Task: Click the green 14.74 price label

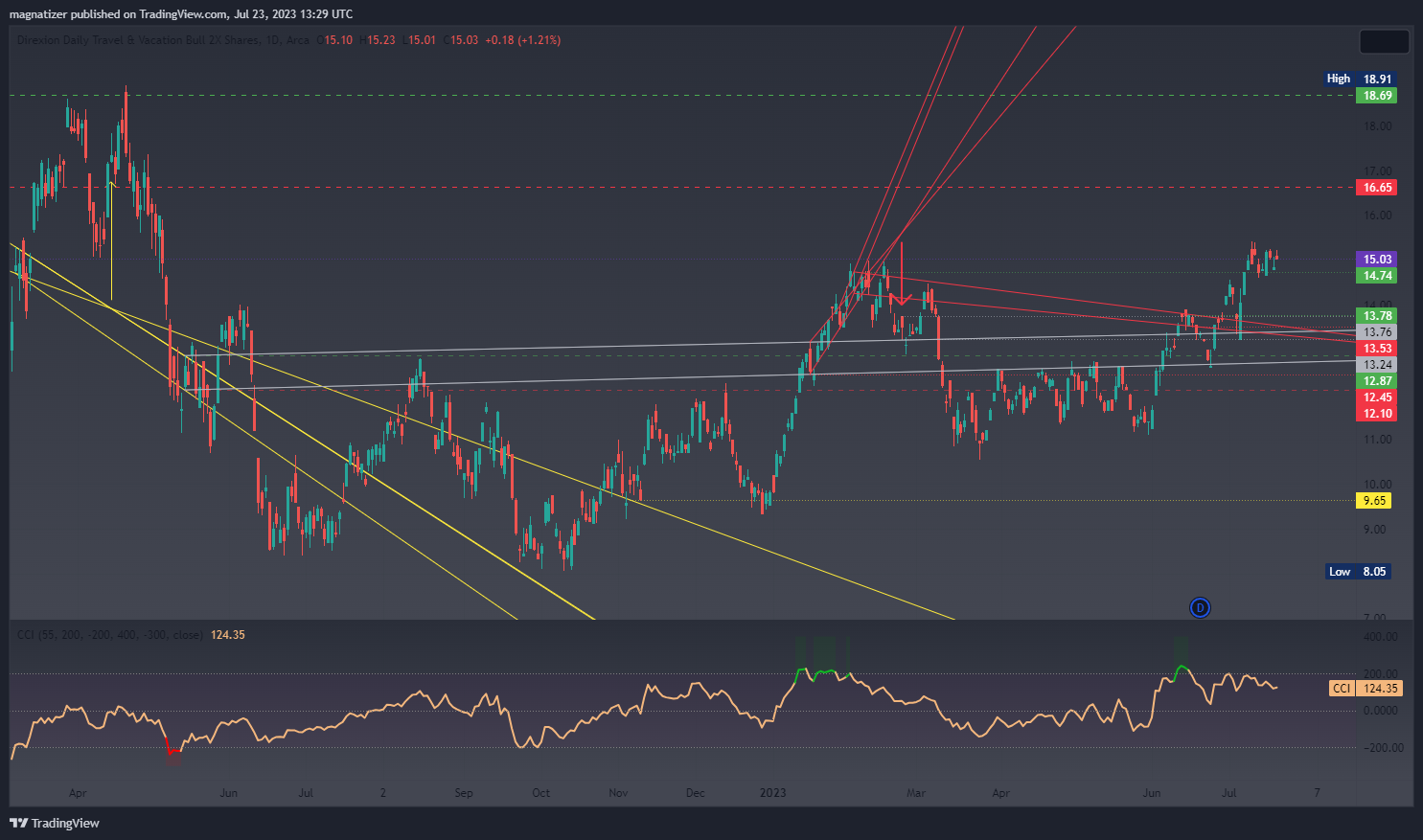Action: [x=1377, y=276]
